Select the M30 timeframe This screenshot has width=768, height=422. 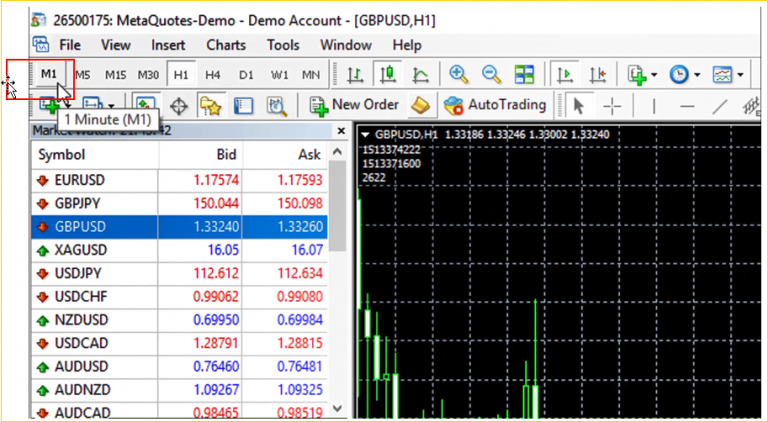(148, 75)
